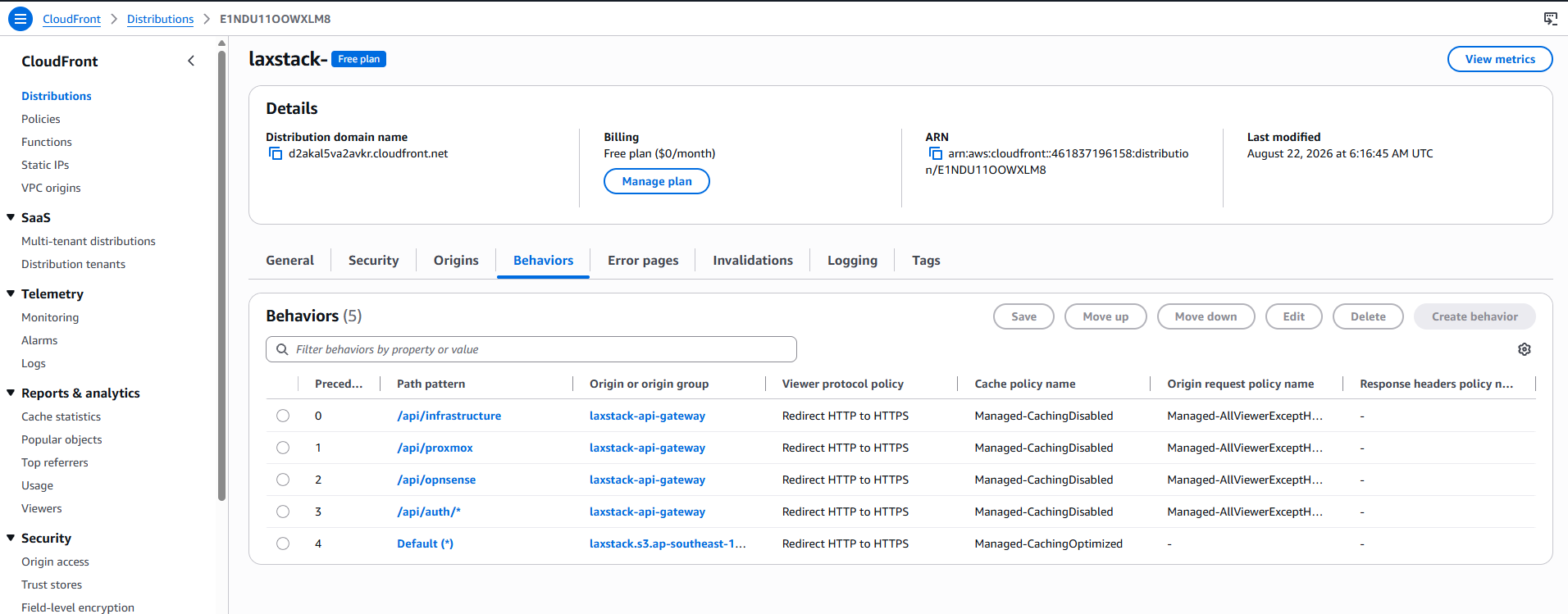Open Popular objects report
Viewport: 1568px width, 614px height.
pyautogui.click(x=62, y=439)
